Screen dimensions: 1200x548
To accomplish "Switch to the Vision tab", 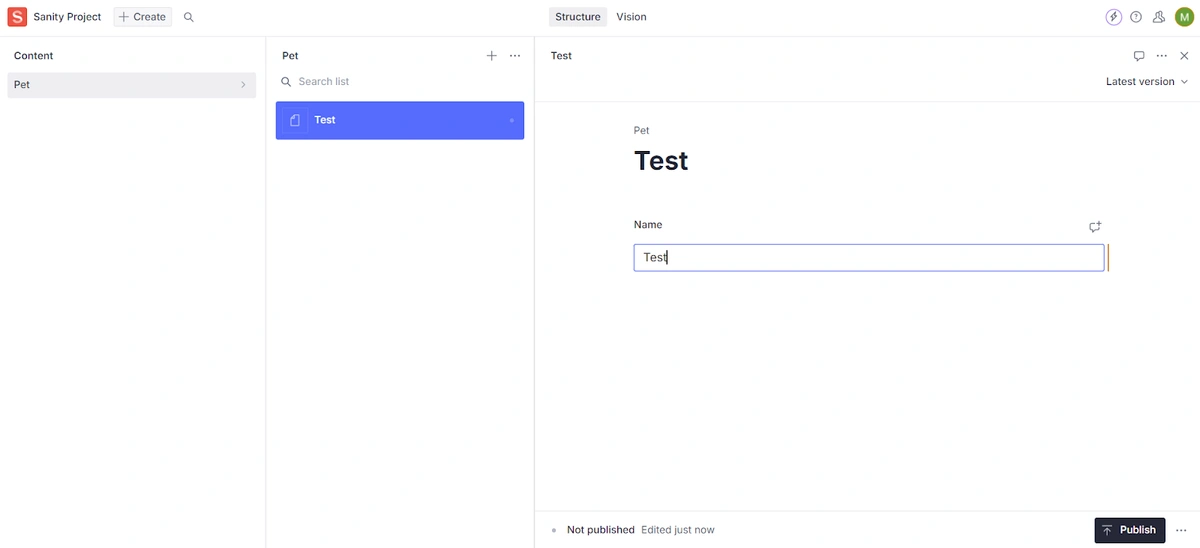I will [x=631, y=17].
